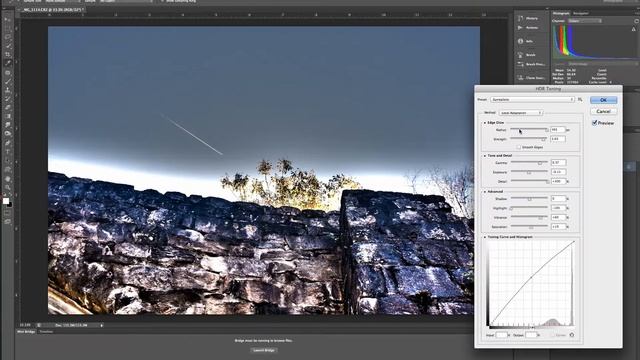640x360 pixels.
Task: Switch to the Histogram tab
Action: tap(561, 13)
